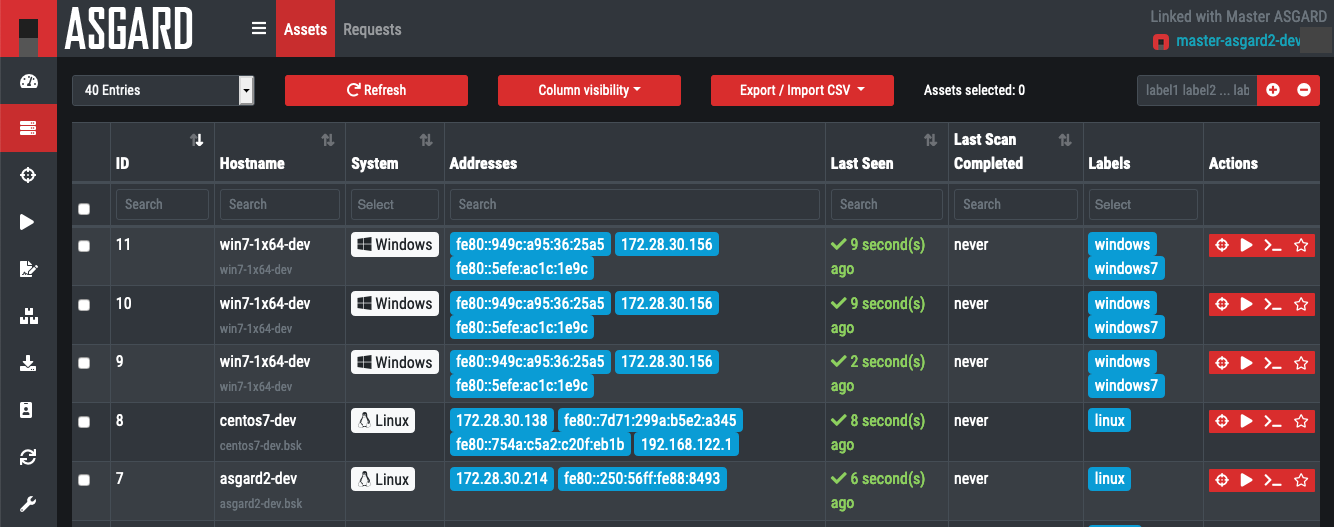Start scan crosshair icon for asset ID 10
Viewport: 1334px width, 527px height.
(1221, 304)
